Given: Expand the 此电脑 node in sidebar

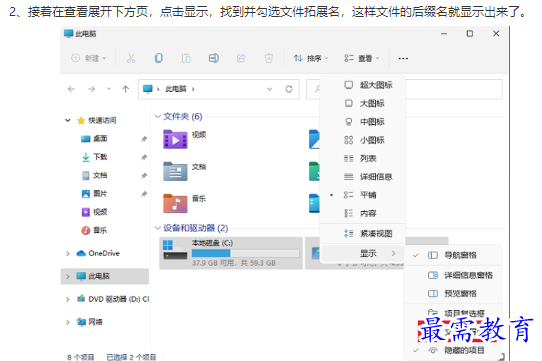Looking at the screenshot, I should tap(68, 276).
